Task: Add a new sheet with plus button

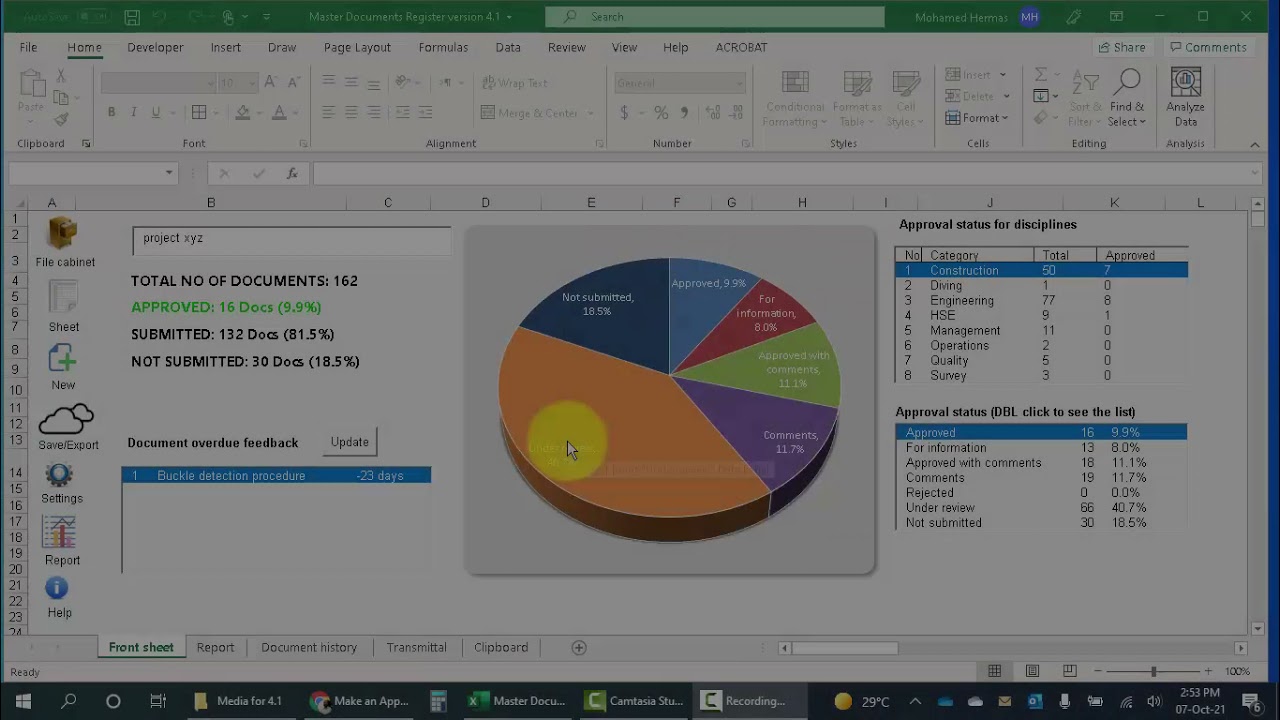Action: click(x=578, y=648)
